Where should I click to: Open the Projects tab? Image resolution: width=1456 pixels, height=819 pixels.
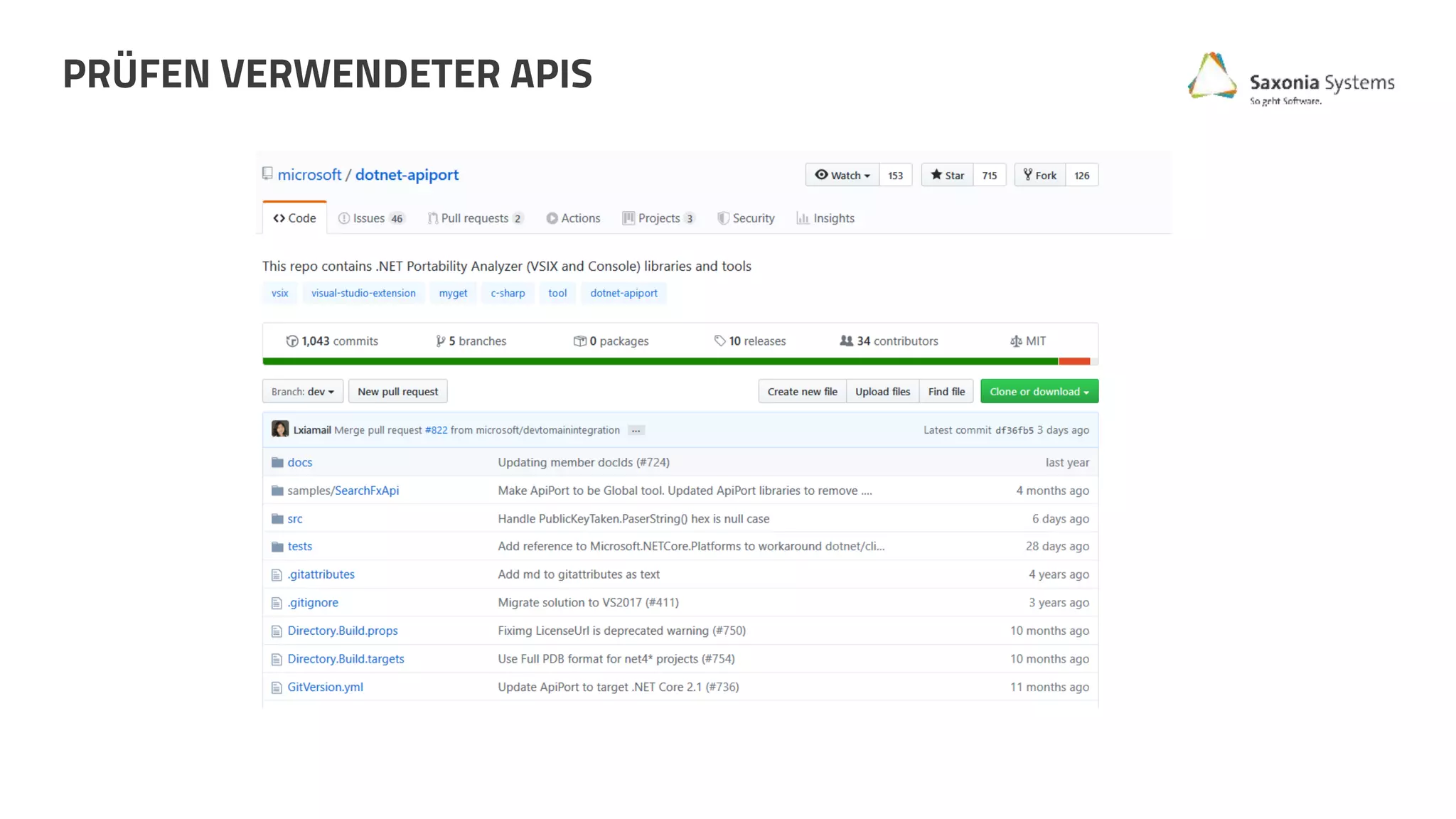point(658,218)
